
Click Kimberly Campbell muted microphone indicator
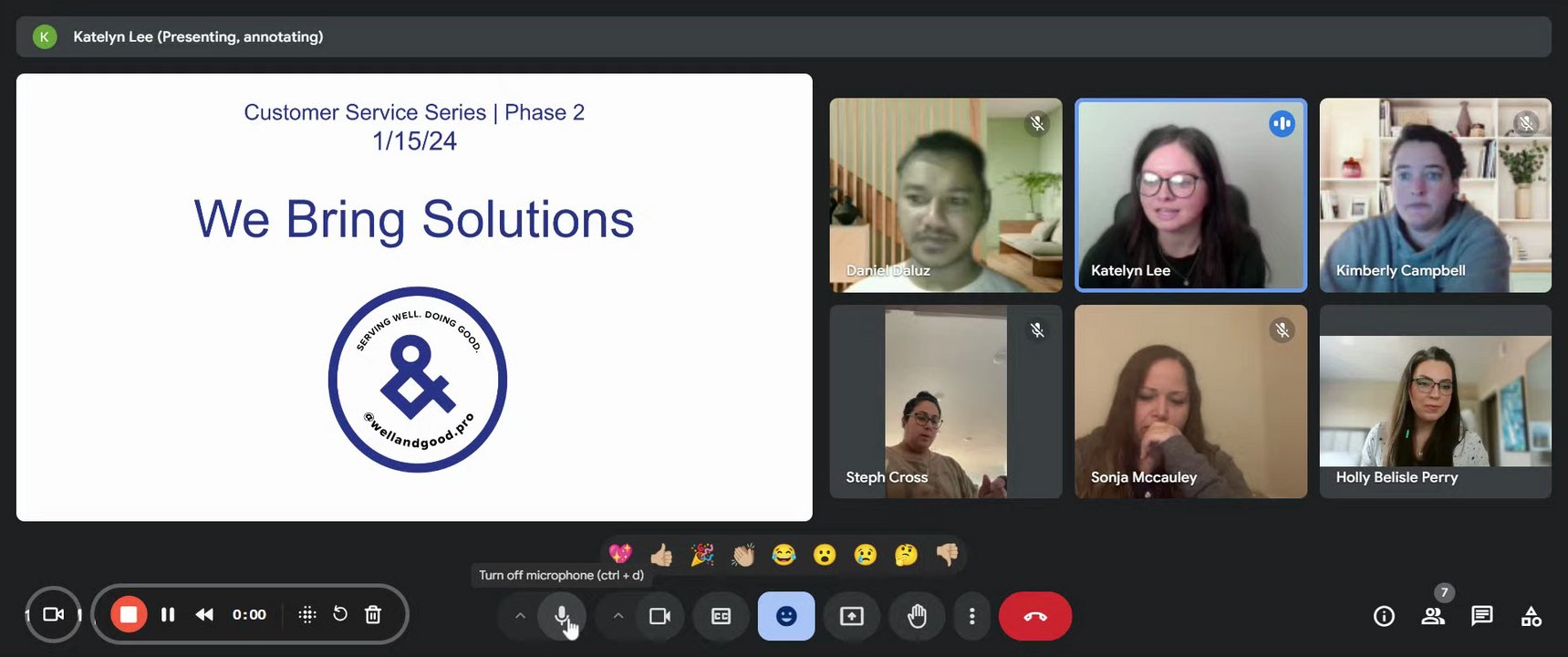pos(1526,123)
